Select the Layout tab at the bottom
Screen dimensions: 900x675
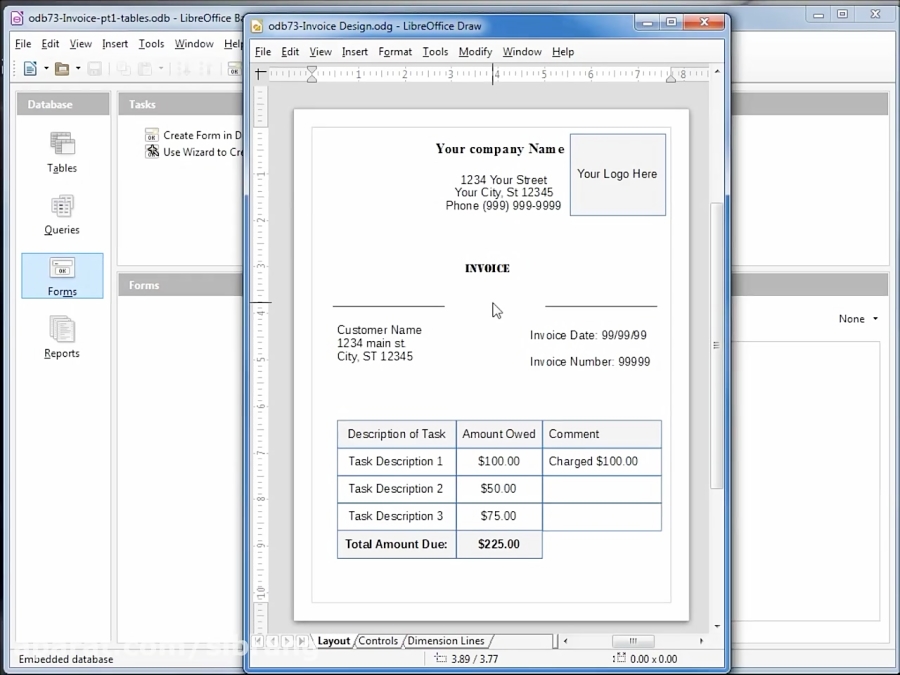[334, 641]
